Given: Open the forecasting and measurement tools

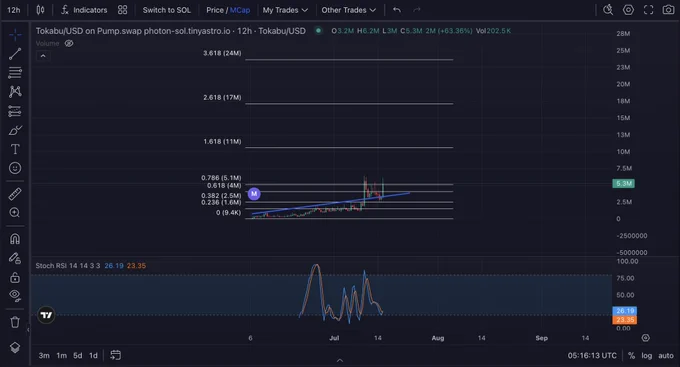Looking at the screenshot, I should 15,111.
